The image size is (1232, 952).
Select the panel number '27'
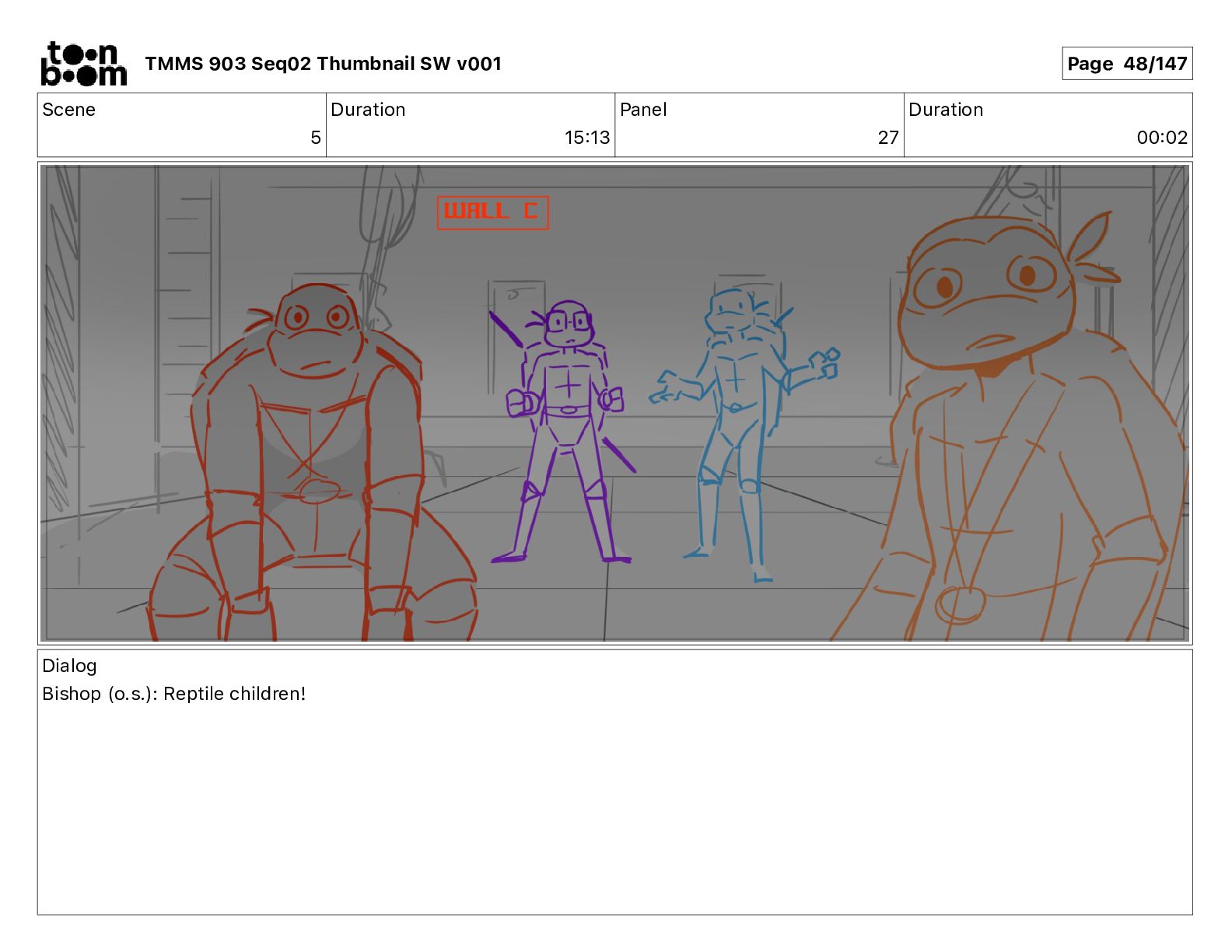(888, 138)
